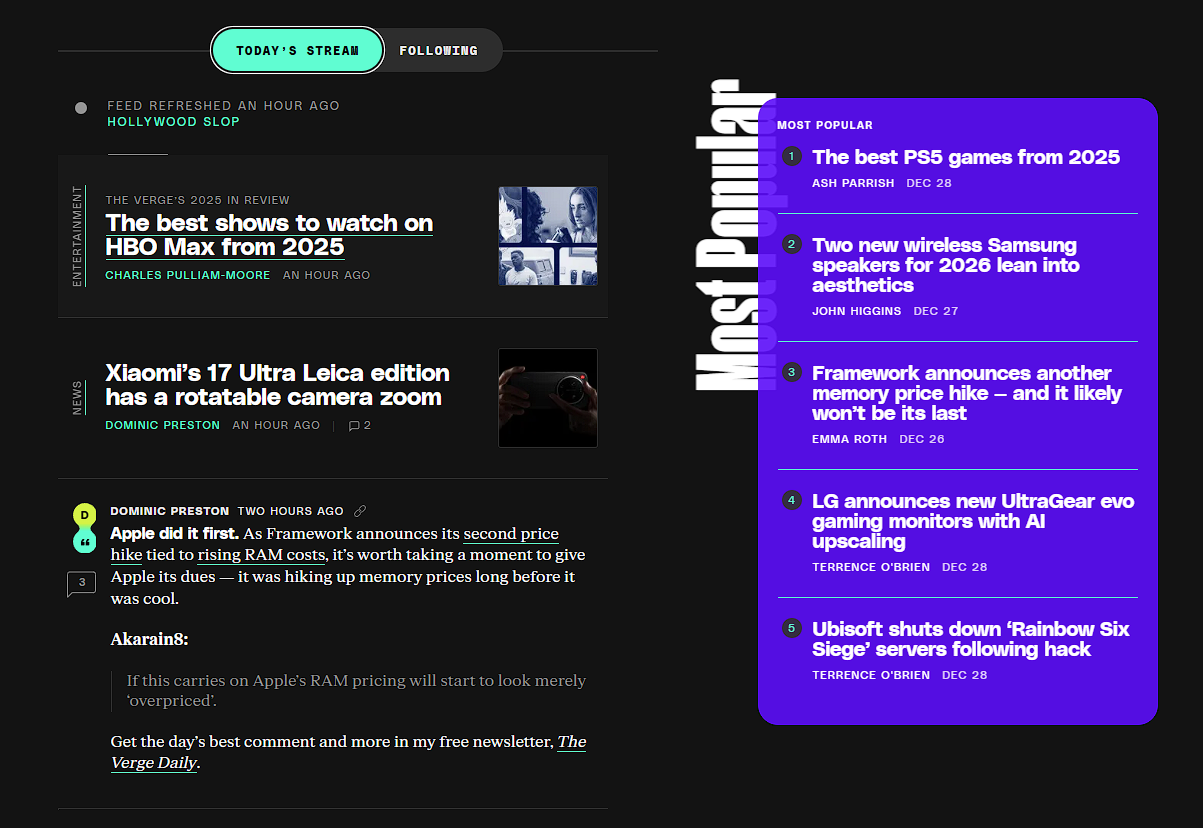Viewport: 1203px width, 828px height.
Task: Copy permalink via chain-link icon beside Two Hours Ago
Action: click(360, 511)
